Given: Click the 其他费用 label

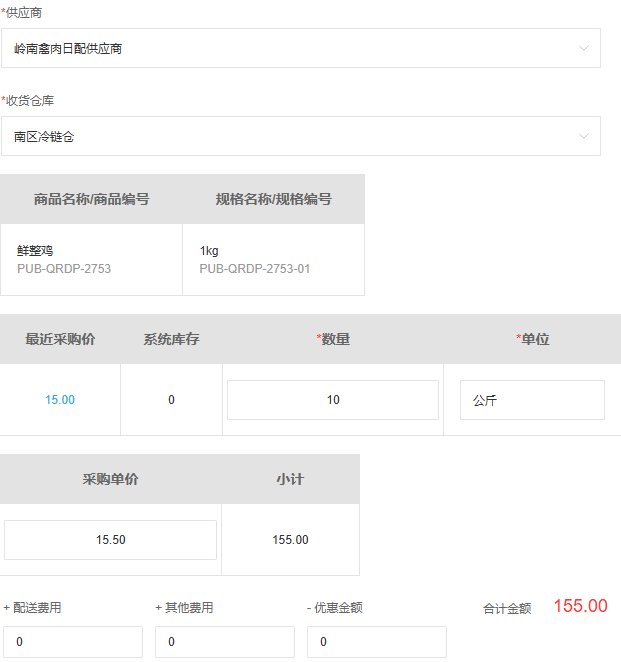Looking at the screenshot, I should click(184, 608).
